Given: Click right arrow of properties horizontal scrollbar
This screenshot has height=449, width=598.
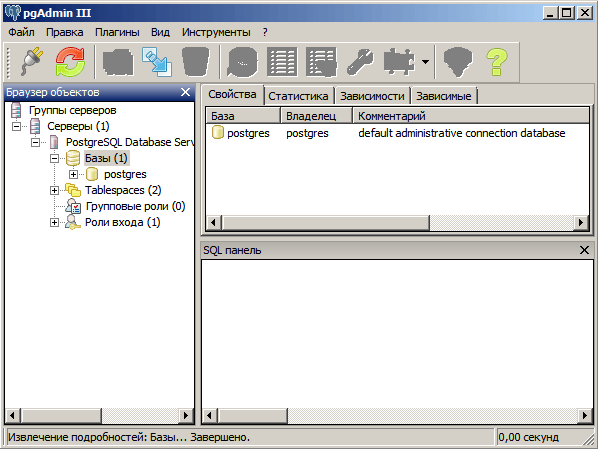Looking at the screenshot, I should 581,222.
